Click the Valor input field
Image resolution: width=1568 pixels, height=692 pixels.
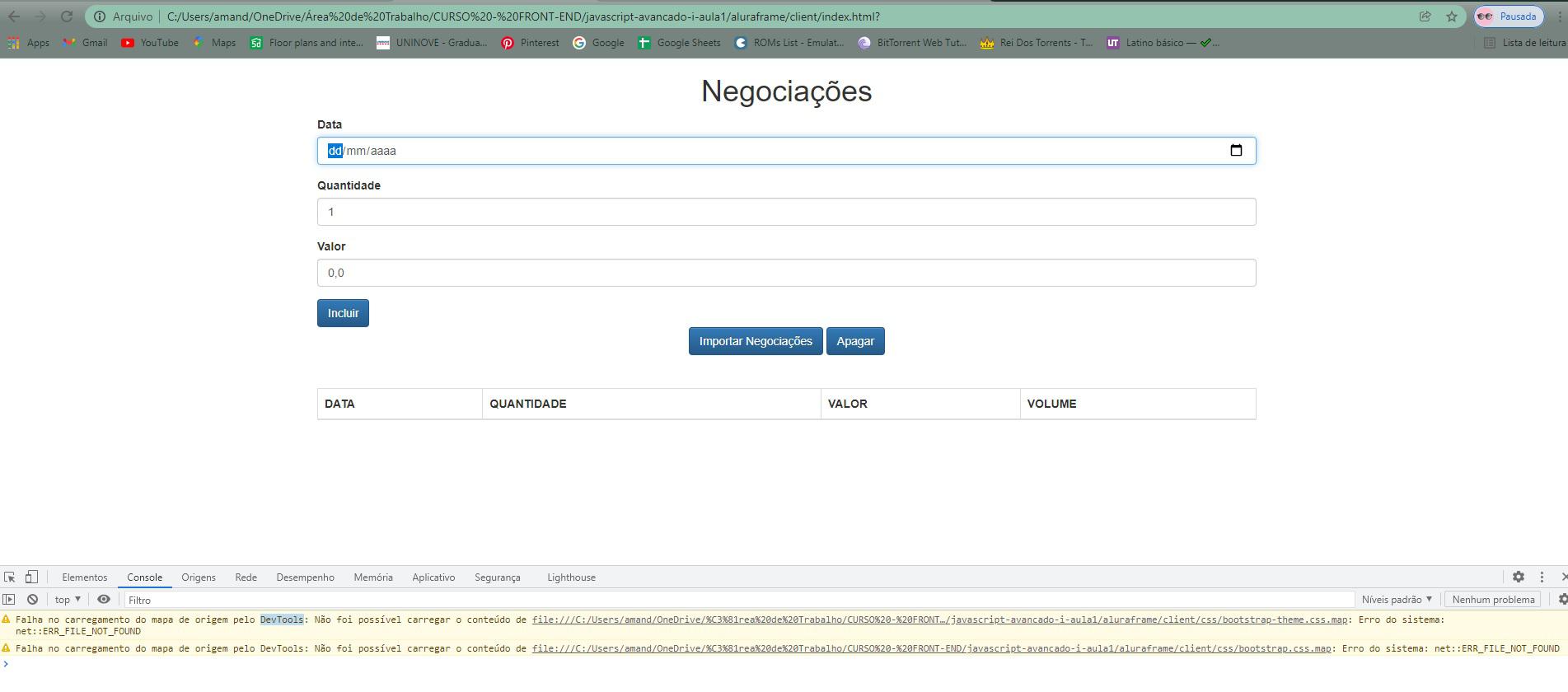point(786,273)
